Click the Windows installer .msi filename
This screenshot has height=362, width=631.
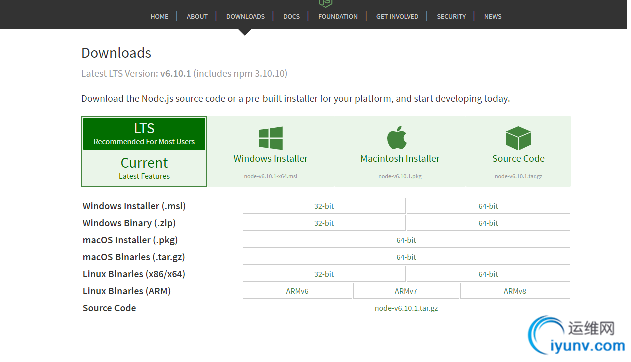(270, 176)
